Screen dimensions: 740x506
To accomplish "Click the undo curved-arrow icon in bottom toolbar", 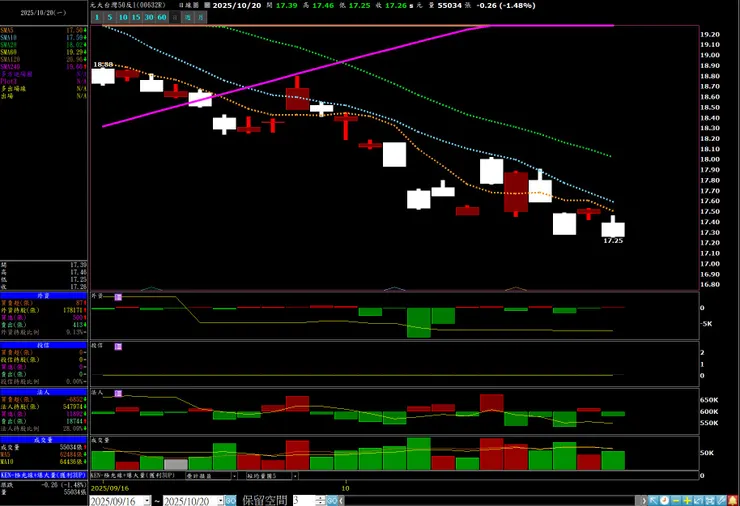I will point(698,500).
